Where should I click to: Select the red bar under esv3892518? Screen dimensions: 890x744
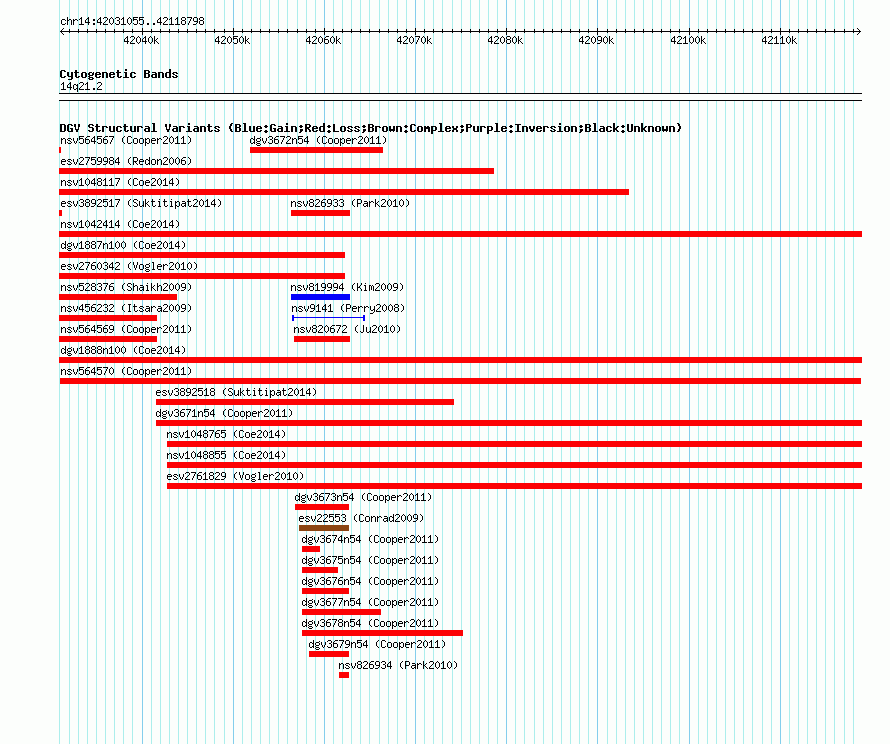point(305,402)
